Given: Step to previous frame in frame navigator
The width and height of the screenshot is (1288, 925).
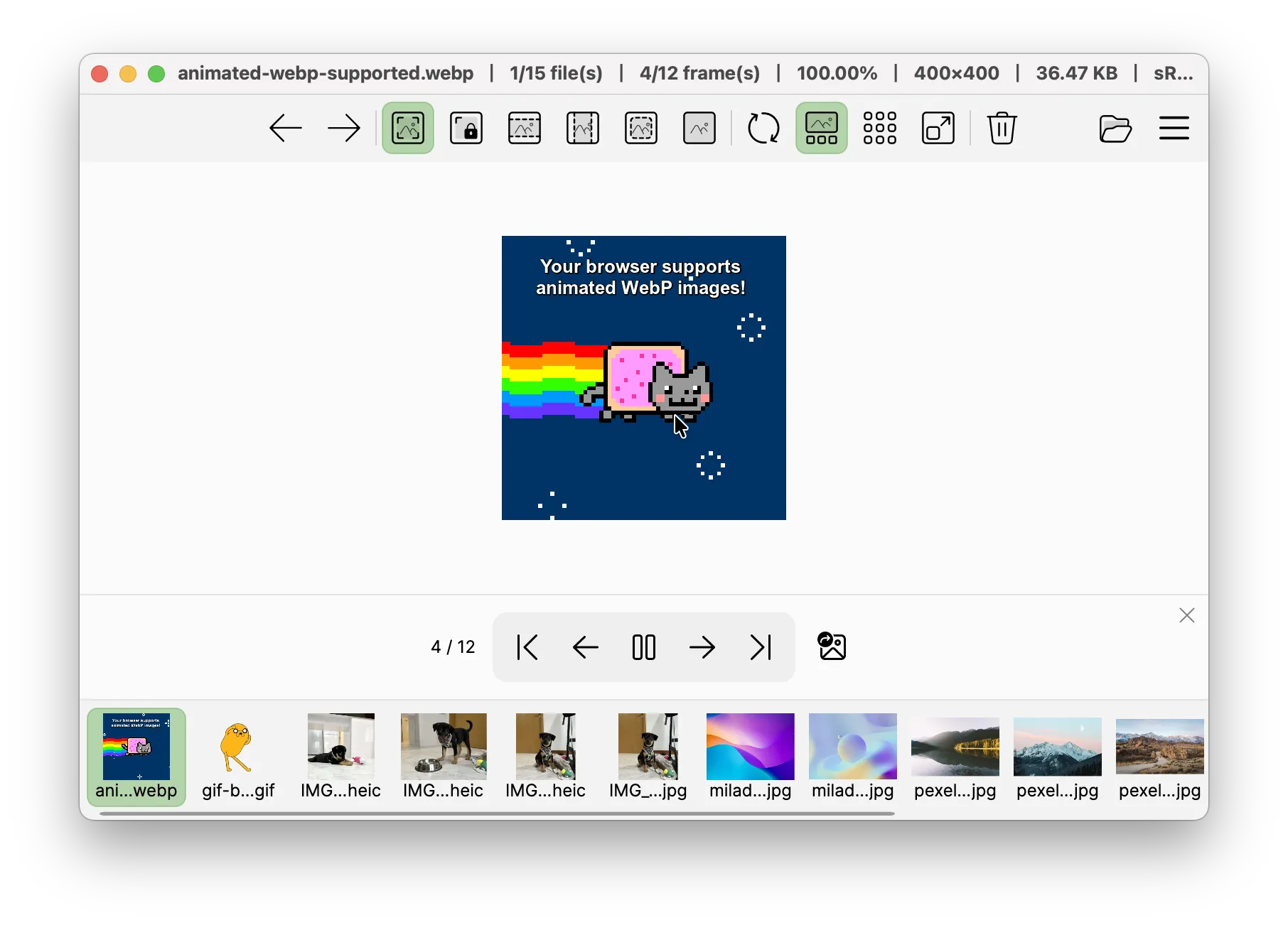Looking at the screenshot, I should 586,647.
